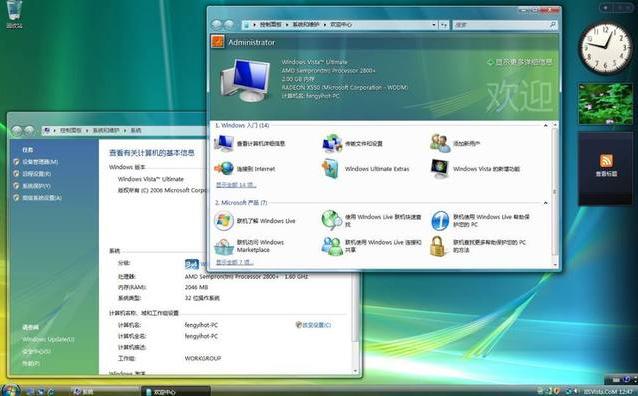638x396 pixels.
Task: Show more details link in Welcome header
Action: coord(520,62)
